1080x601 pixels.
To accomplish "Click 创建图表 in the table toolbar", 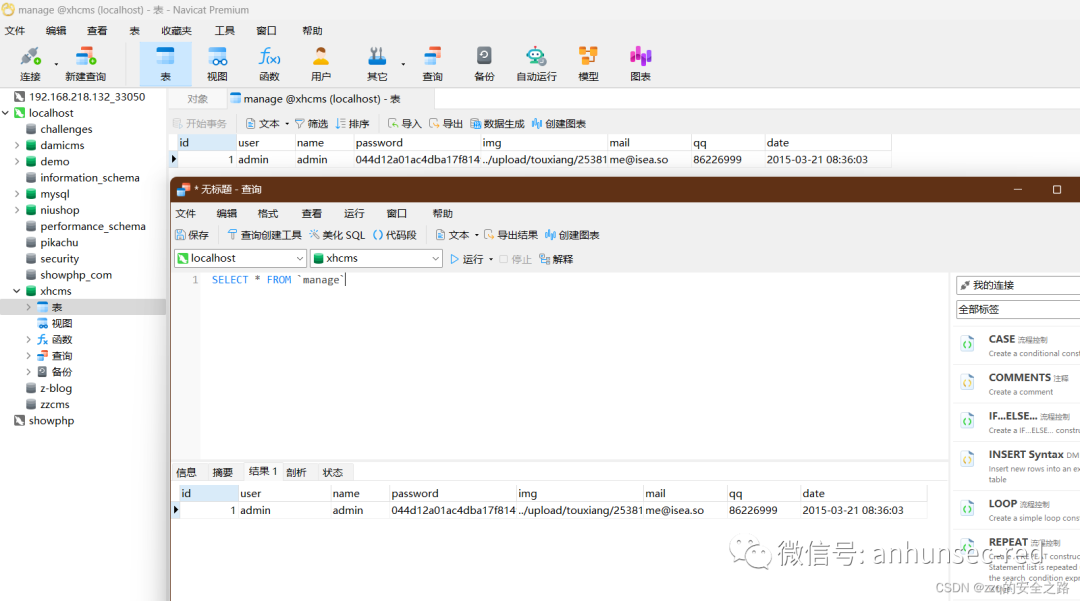I will pos(559,124).
